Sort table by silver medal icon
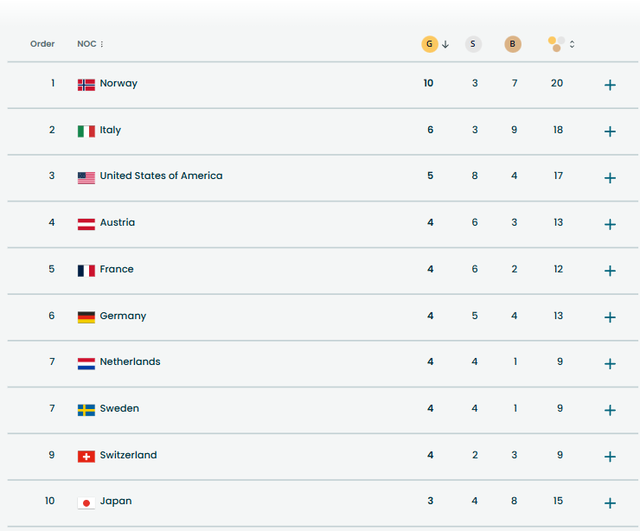The width and height of the screenshot is (640, 531). 473,44
